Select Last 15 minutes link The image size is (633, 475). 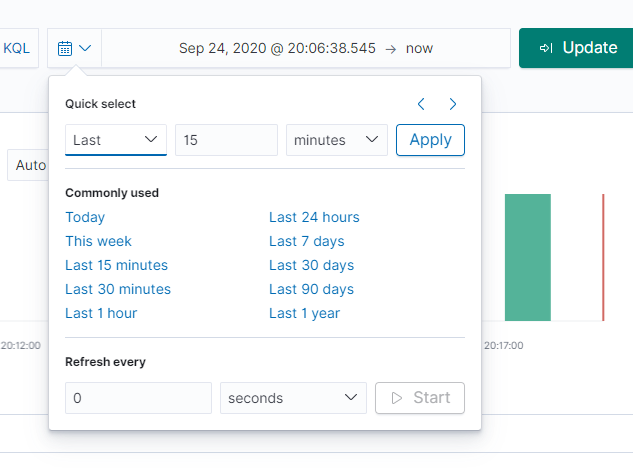click(116, 265)
